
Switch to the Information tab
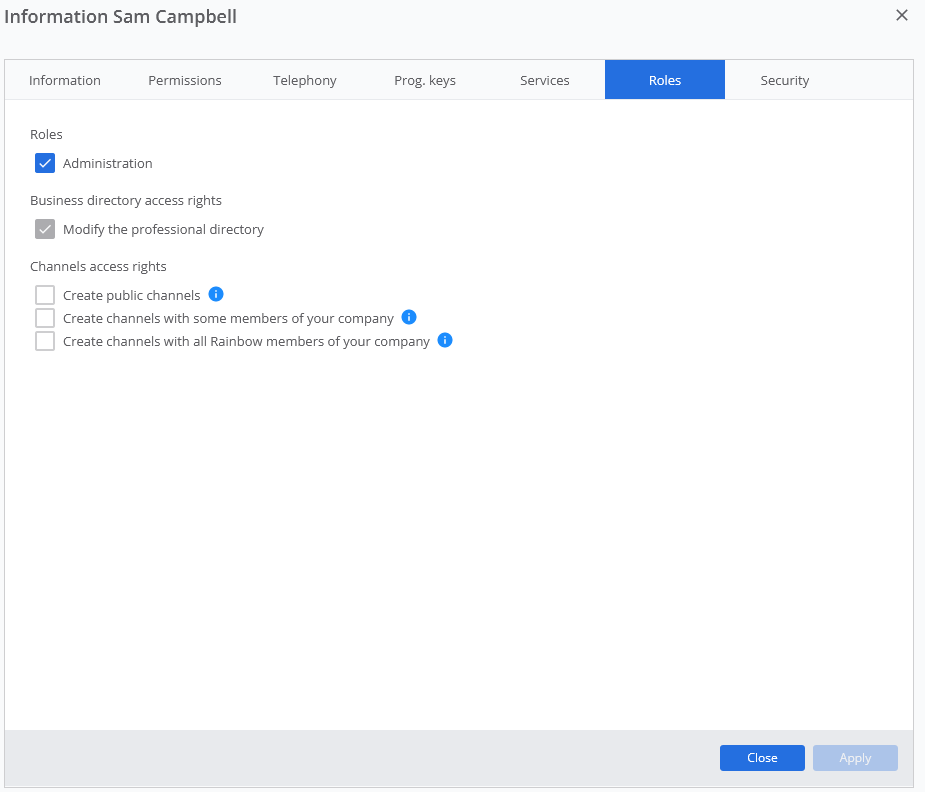[65, 80]
